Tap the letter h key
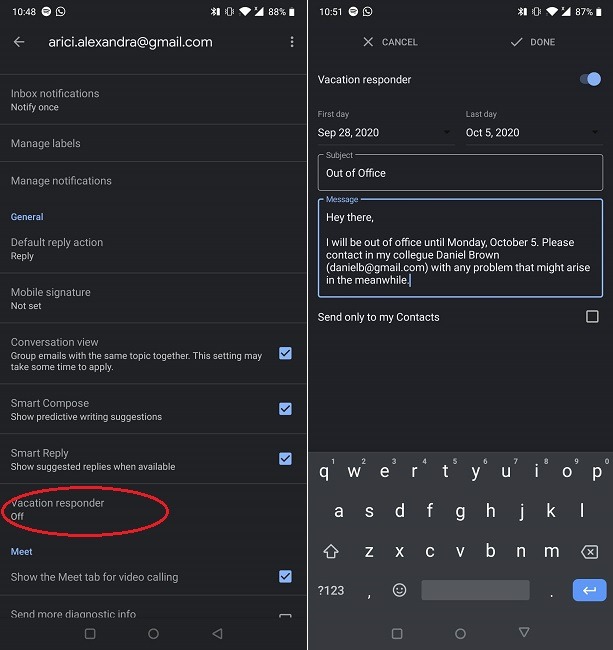The height and width of the screenshot is (650, 613). (x=491, y=511)
